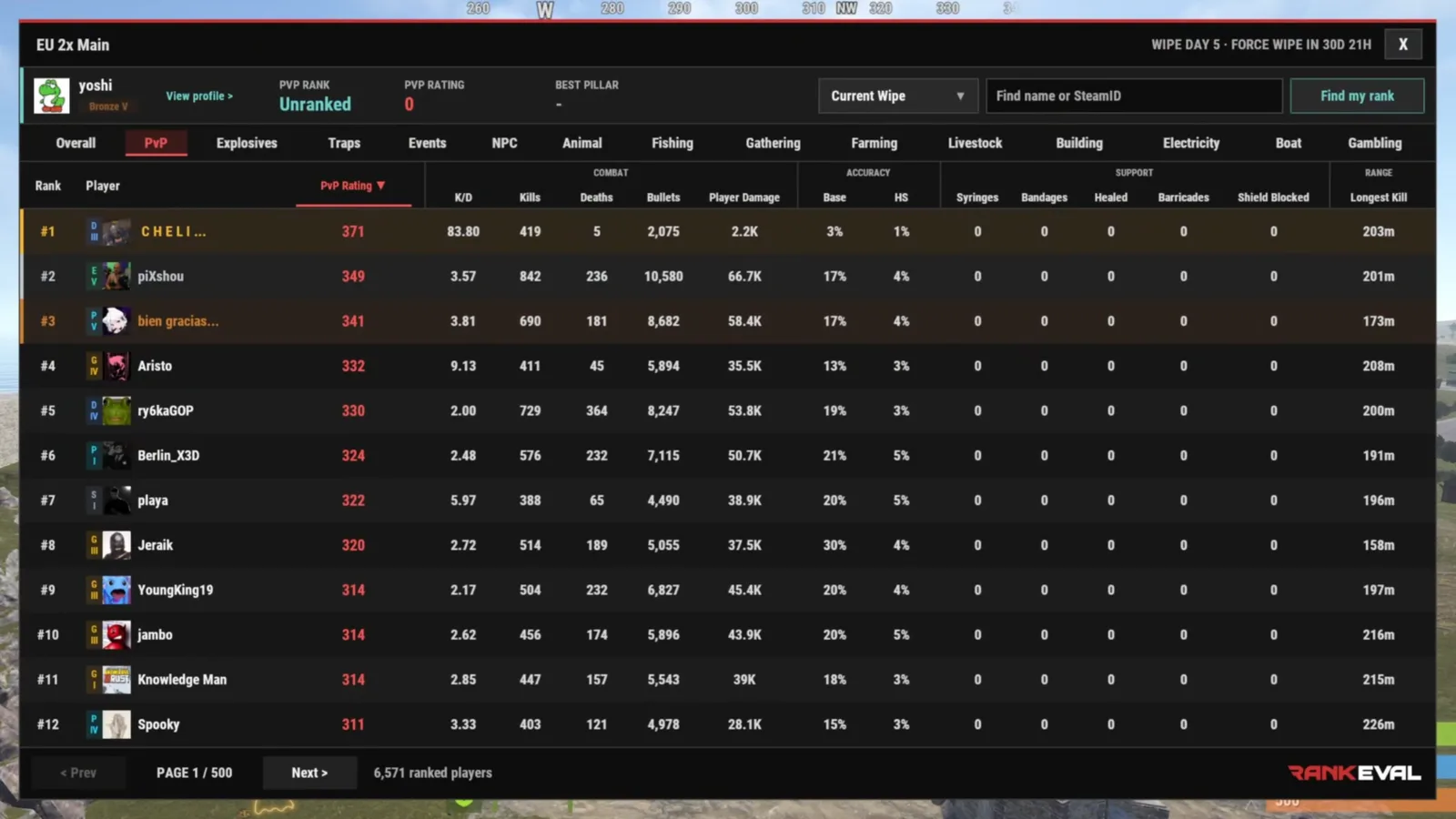Click the avatar of player piXshou
Image resolution: width=1456 pixels, height=819 pixels.
116,276
